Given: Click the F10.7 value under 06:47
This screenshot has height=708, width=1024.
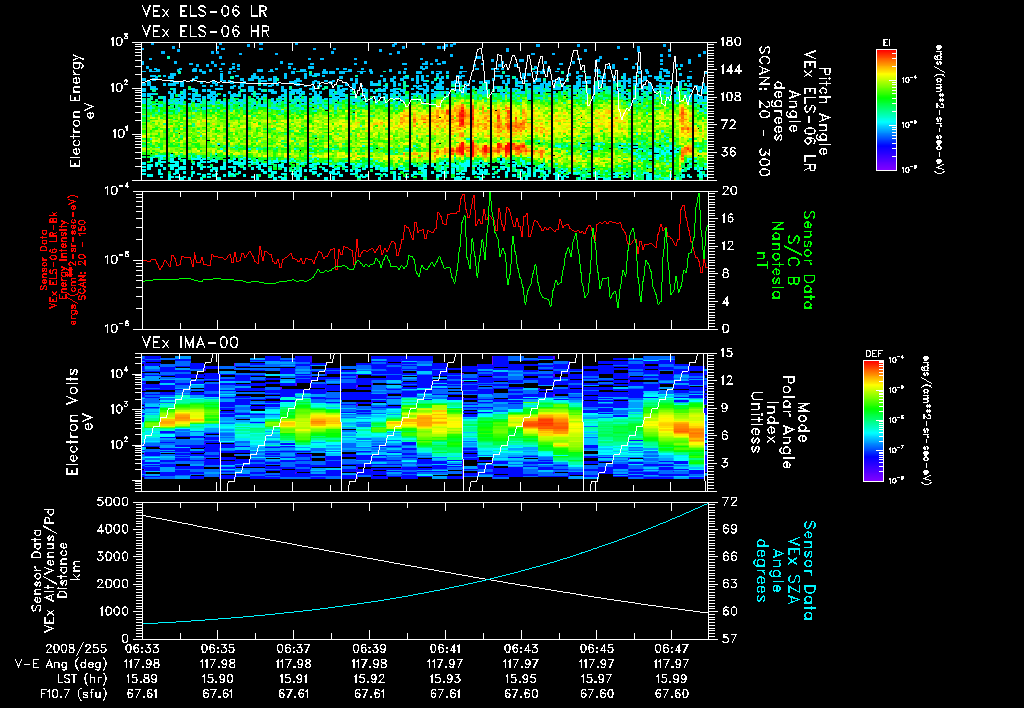Looking at the screenshot, I should [x=672, y=694].
